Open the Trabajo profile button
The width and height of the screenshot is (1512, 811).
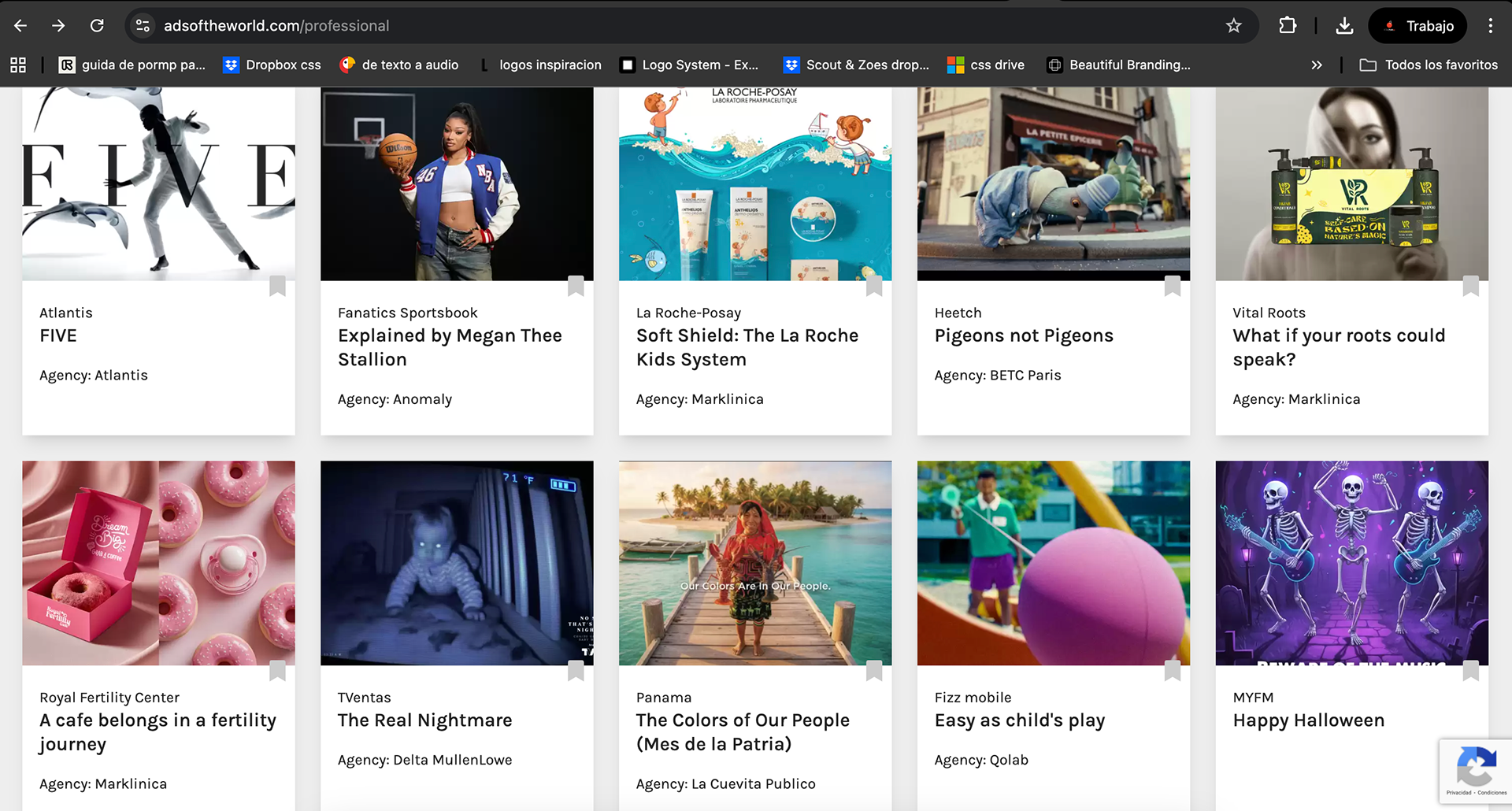click(1418, 26)
